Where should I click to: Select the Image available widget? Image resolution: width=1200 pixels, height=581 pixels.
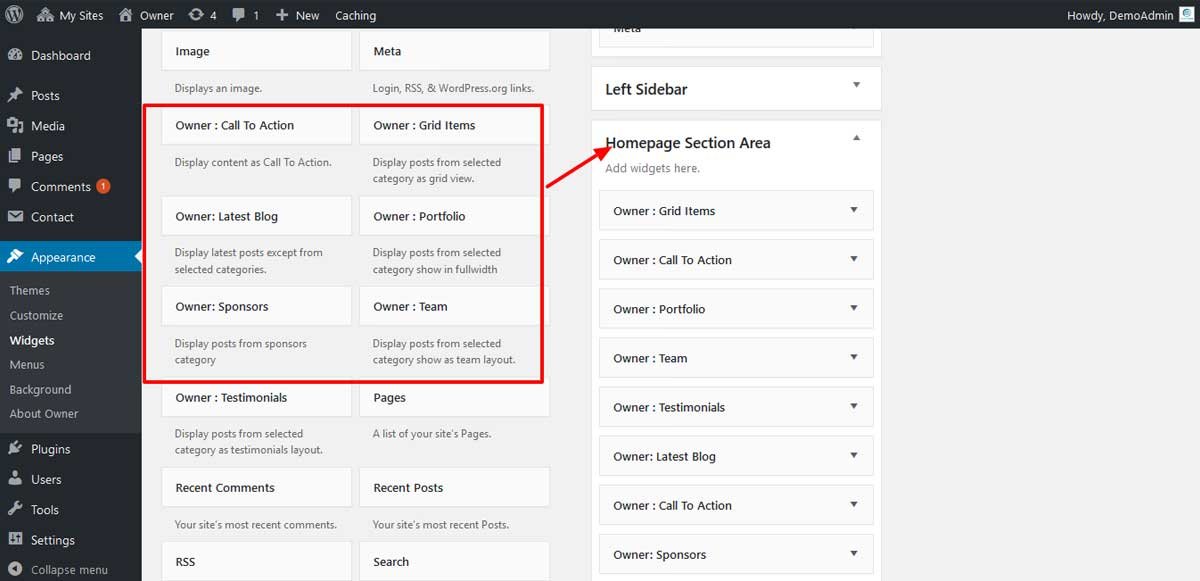coord(256,51)
